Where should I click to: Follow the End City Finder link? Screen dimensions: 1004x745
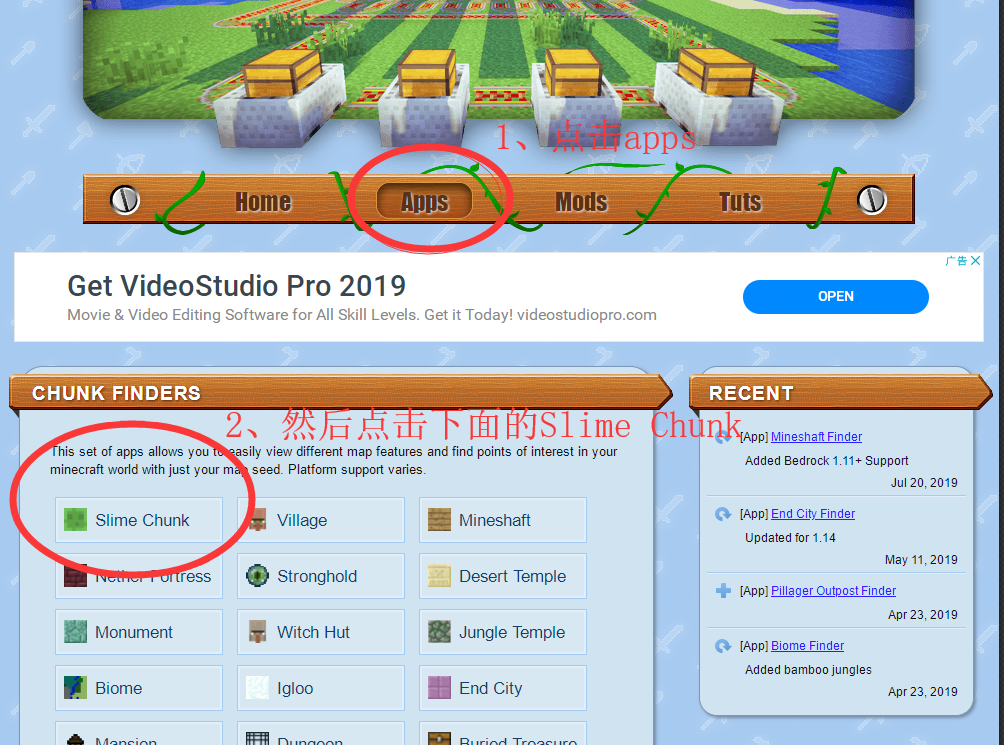pos(813,514)
